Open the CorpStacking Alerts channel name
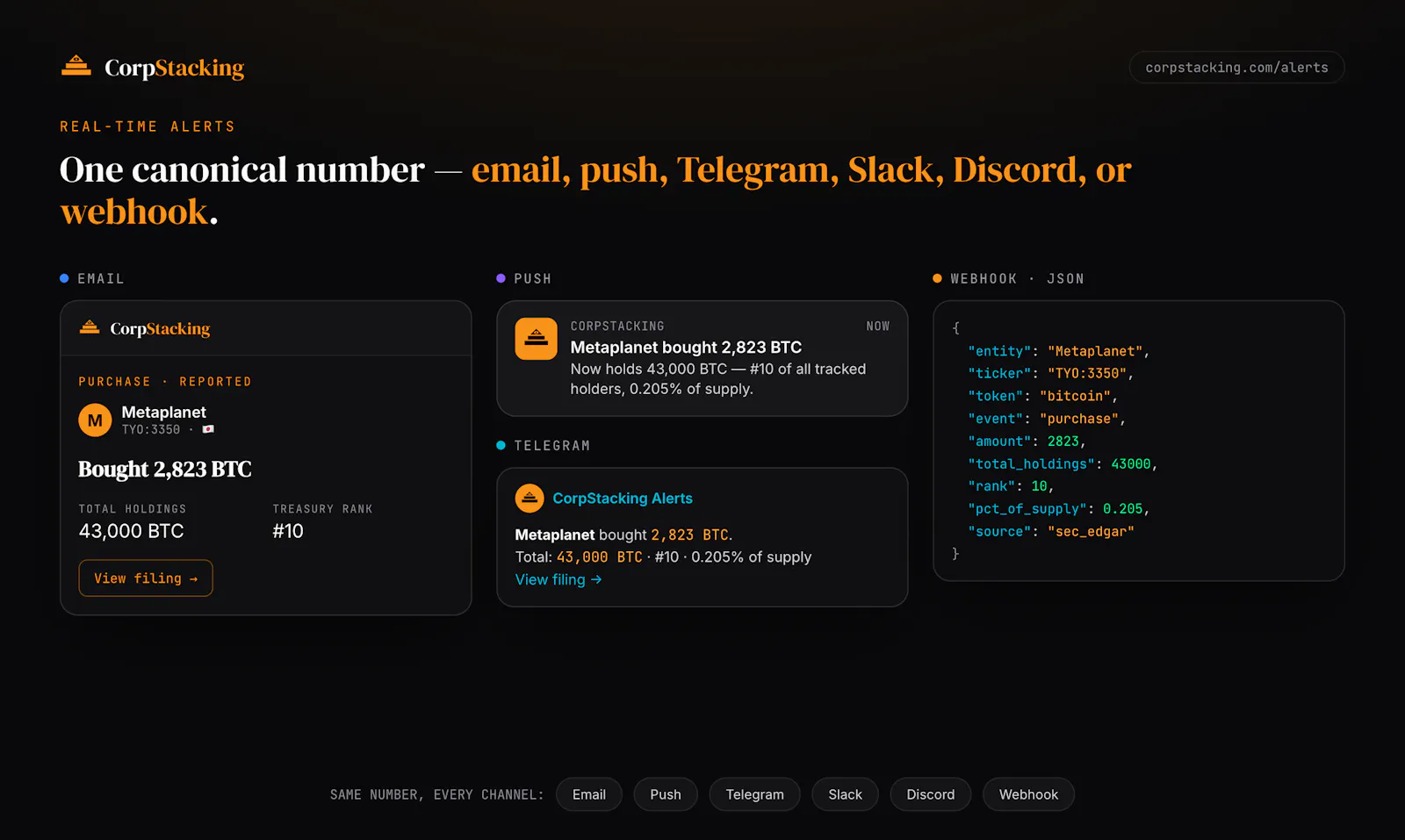This screenshot has height=840, width=1405. [x=623, y=499]
